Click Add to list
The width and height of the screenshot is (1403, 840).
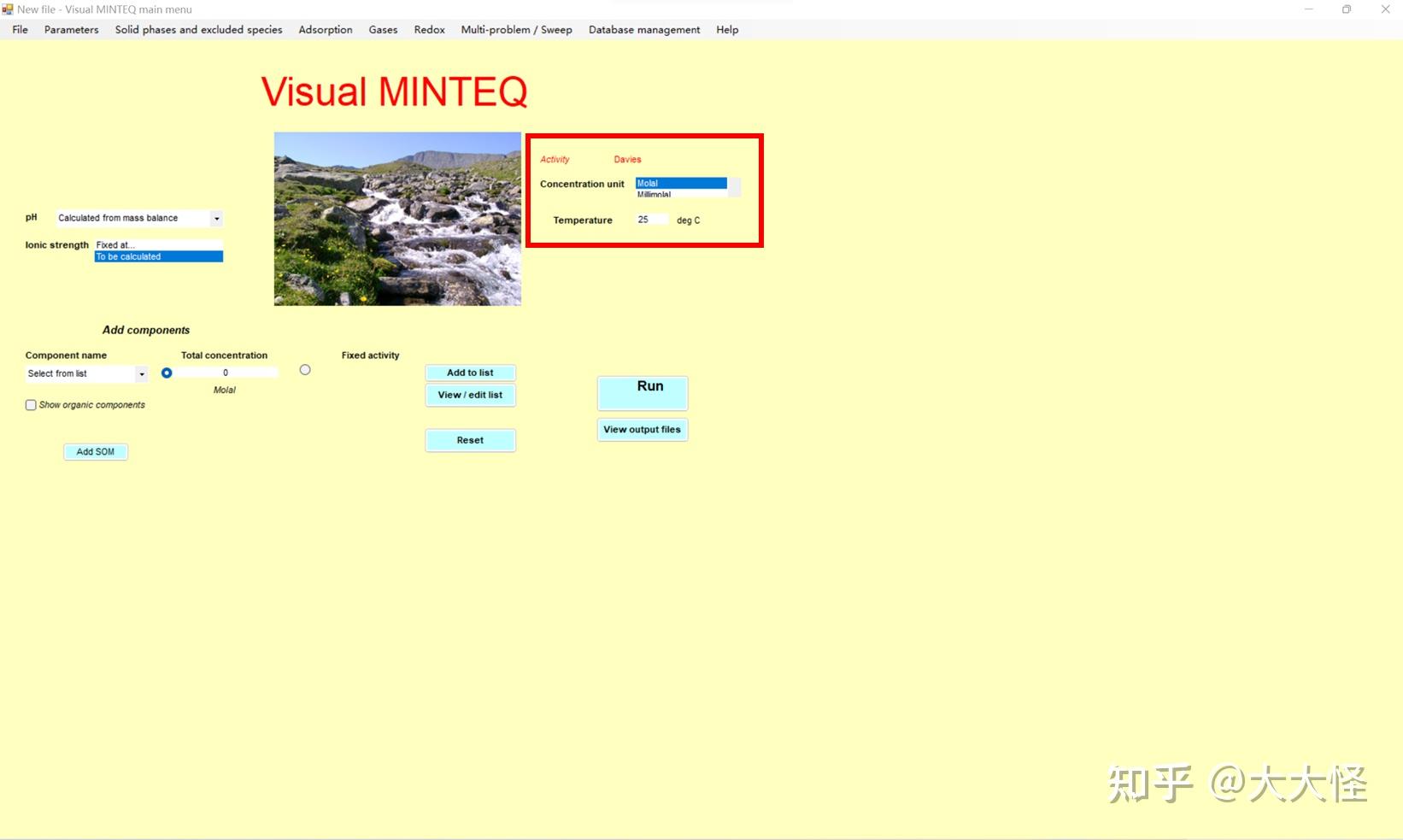click(470, 372)
